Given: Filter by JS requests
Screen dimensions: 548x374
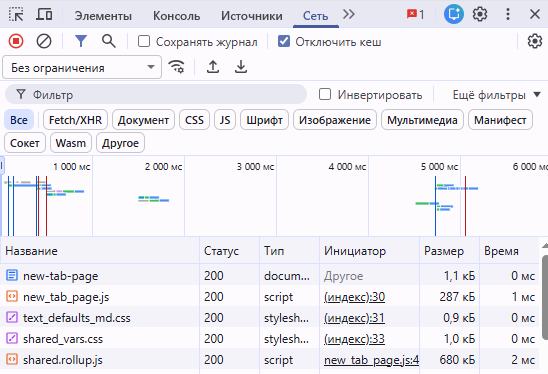Looking at the screenshot, I should pyautogui.click(x=225, y=120).
